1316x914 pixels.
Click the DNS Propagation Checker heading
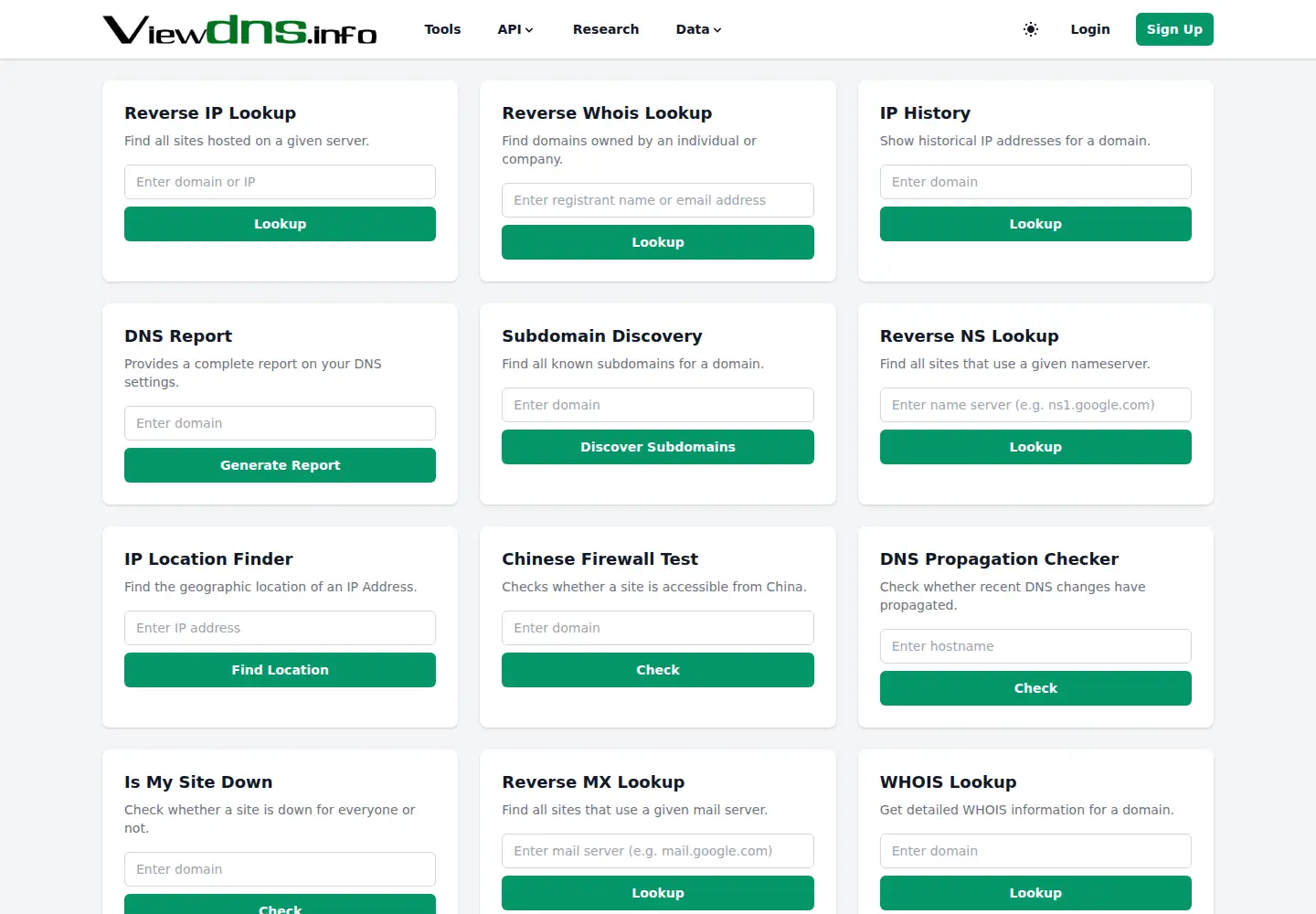pos(999,559)
